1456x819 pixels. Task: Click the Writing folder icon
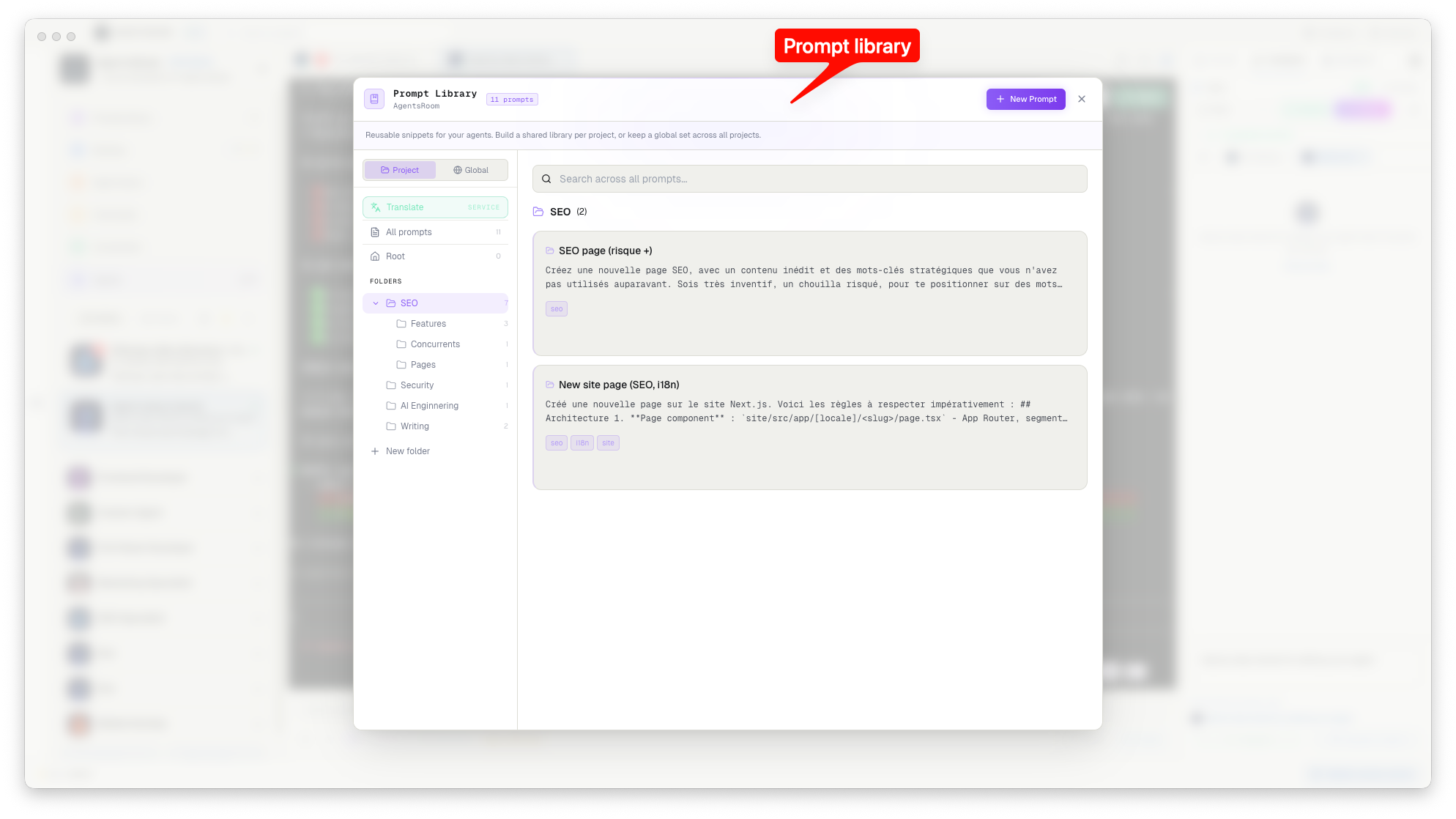coord(391,426)
